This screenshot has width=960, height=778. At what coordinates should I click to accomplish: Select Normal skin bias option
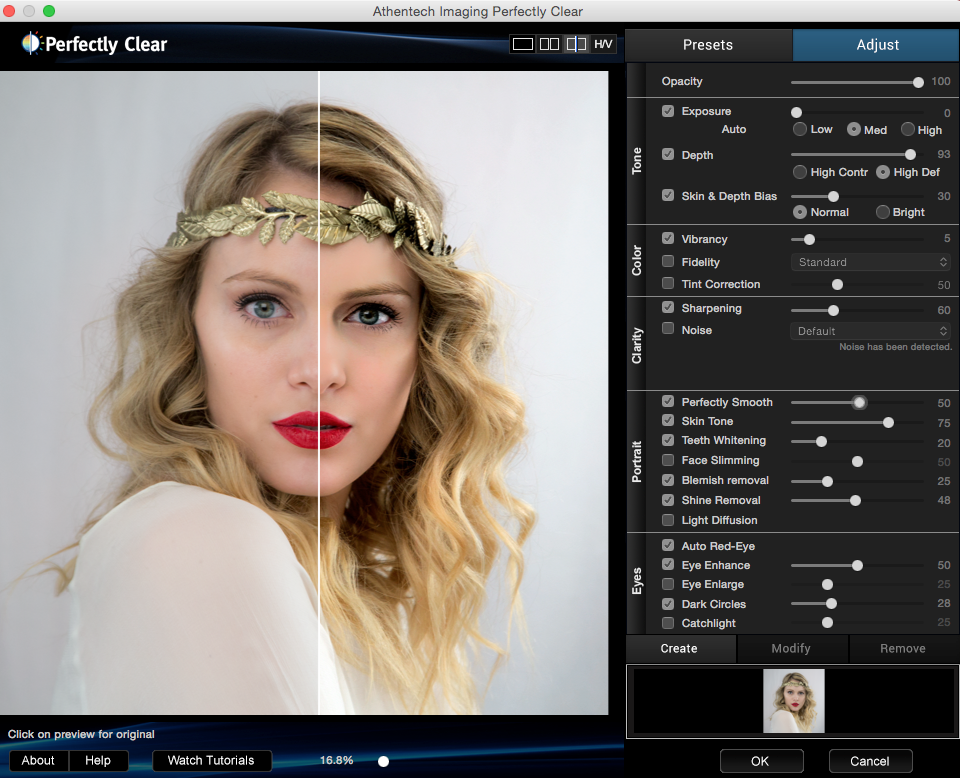tap(800, 212)
